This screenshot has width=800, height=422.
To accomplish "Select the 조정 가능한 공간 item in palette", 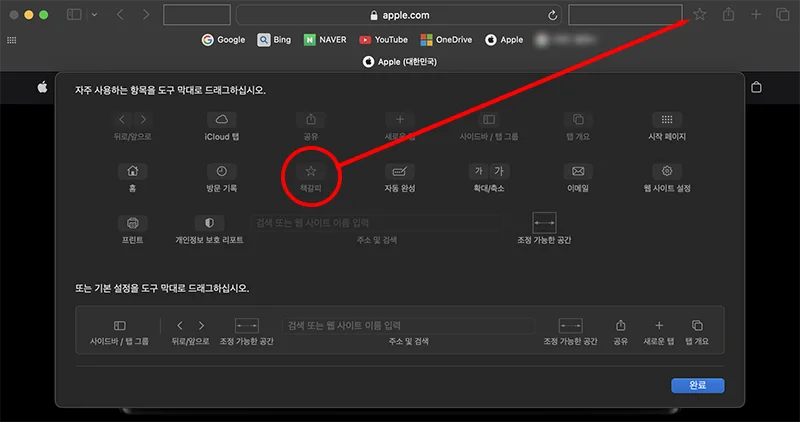I will 544,228.
